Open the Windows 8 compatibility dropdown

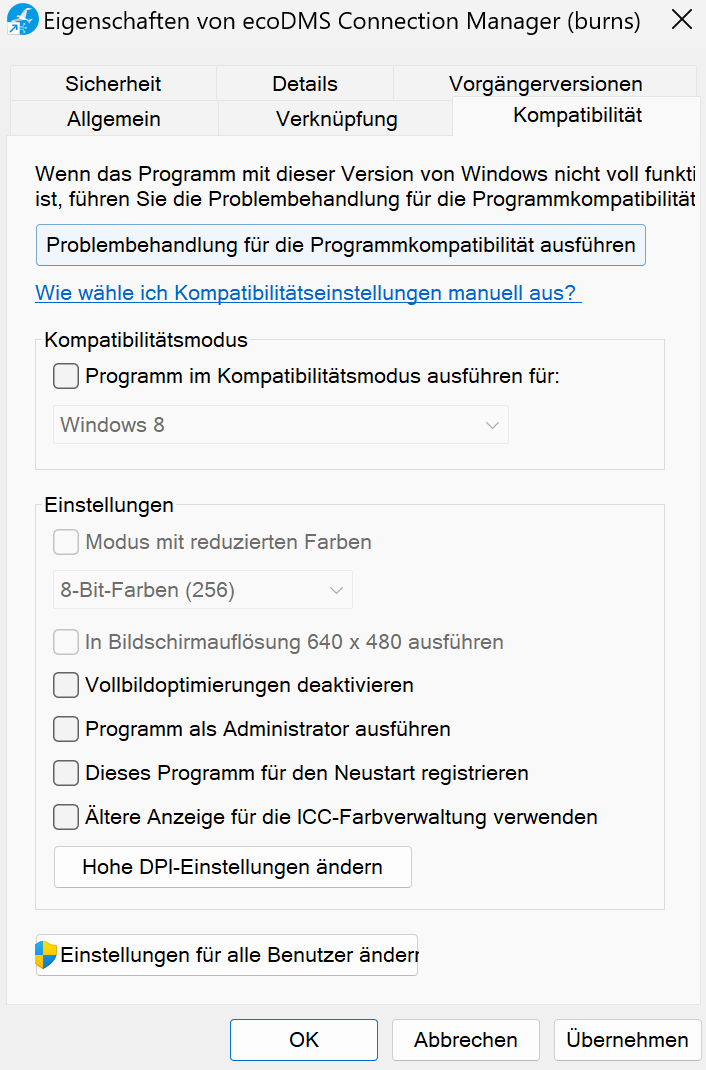(280, 425)
